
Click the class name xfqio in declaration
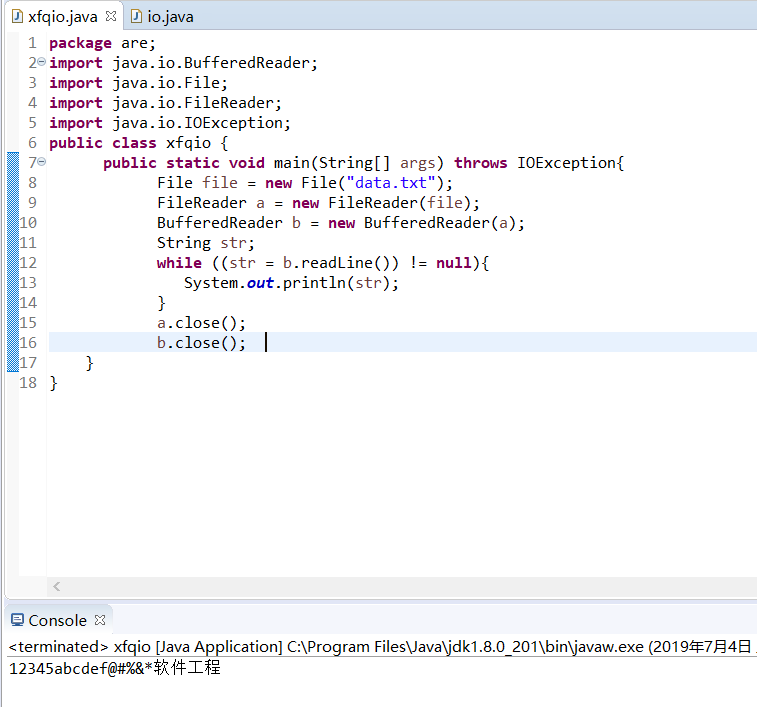(x=188, y=143)
